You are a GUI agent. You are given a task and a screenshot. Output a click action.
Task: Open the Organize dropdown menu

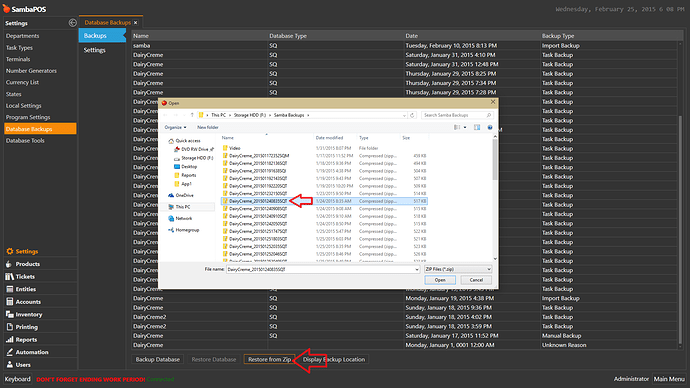pyautogui.click(x=175, y=128)
